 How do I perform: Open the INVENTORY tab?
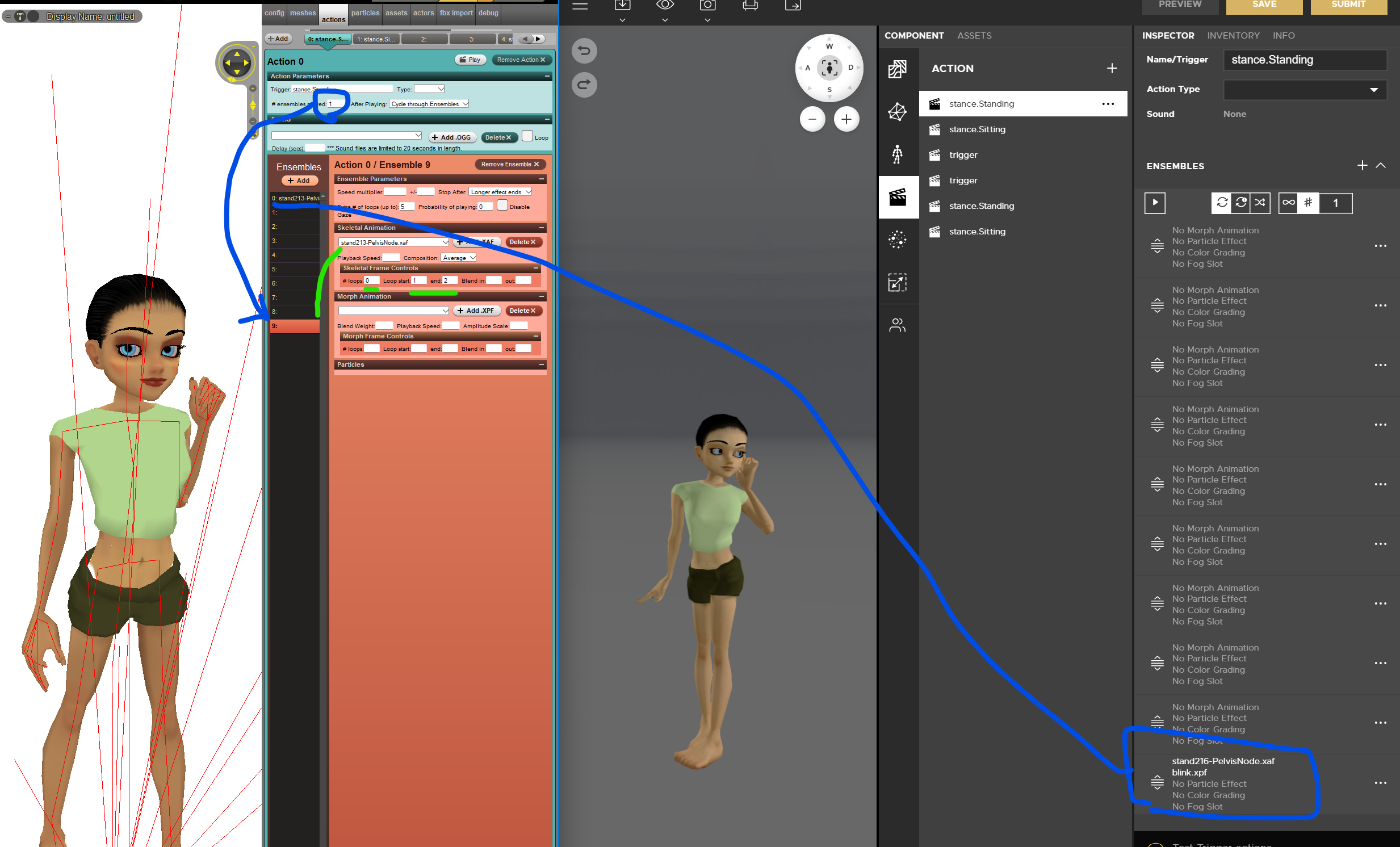[x=1233, y=35]
